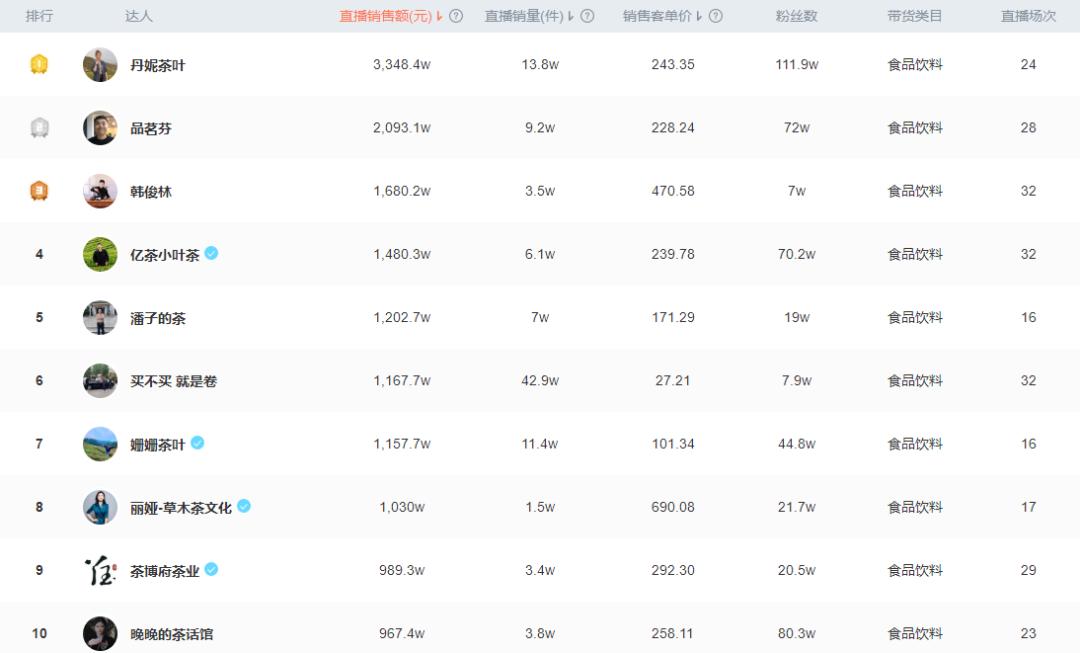The image size is (1080, 653).
Task: Select sales value 1,202.7w
Action: (x=402, y=318)
